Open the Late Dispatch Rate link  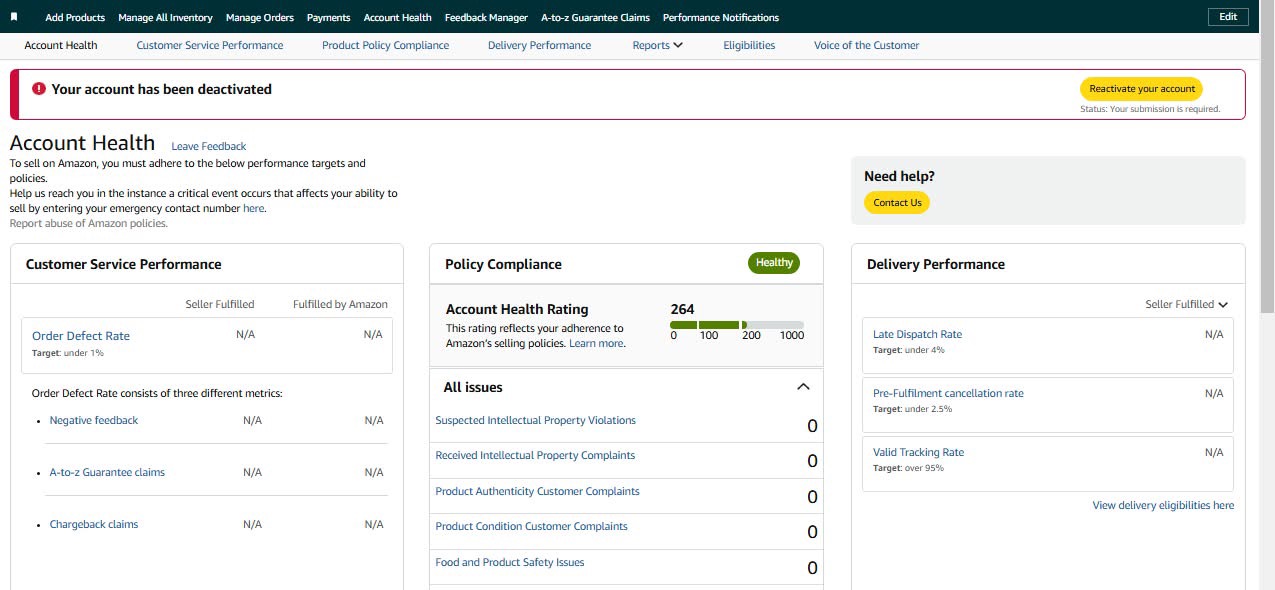click(x=917, y=334)
